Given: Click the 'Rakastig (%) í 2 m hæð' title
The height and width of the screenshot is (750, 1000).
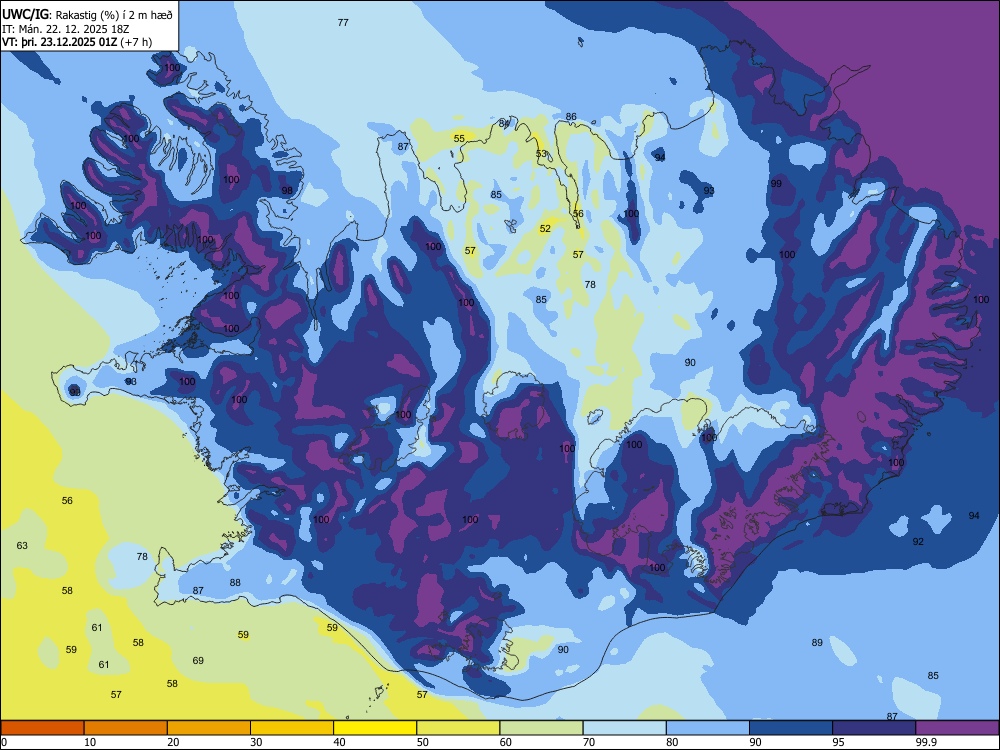Looking at the screenshot, I should [x=114, y=15].
